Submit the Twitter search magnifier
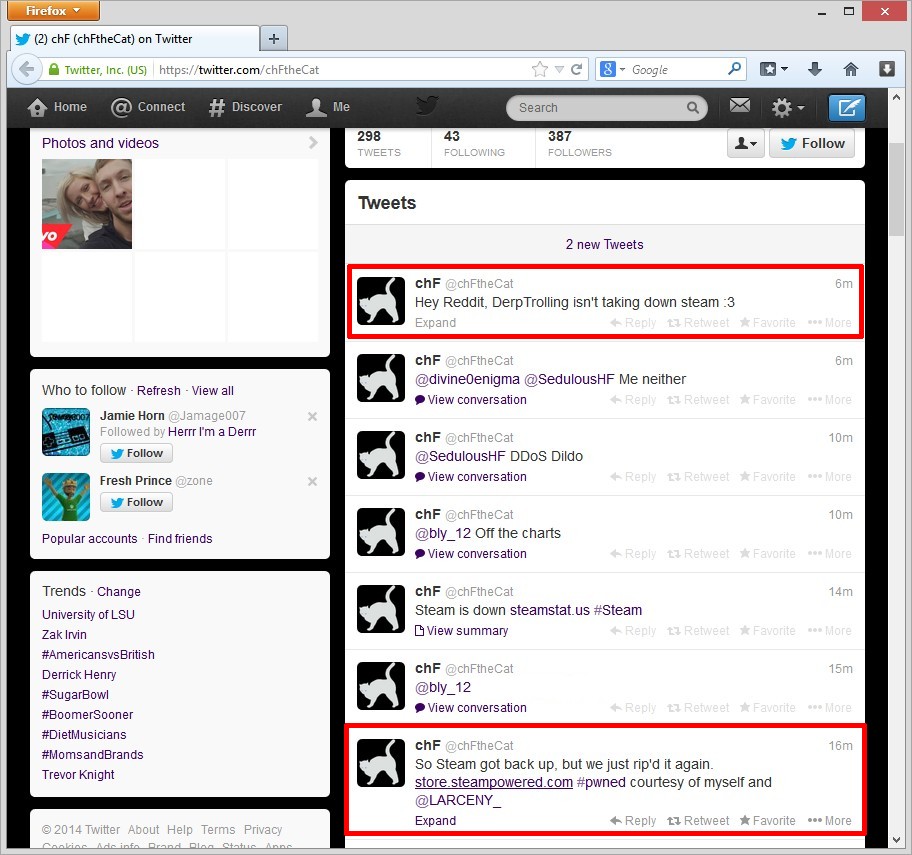The width and height of the screenshot is (912, 855). 692,108
